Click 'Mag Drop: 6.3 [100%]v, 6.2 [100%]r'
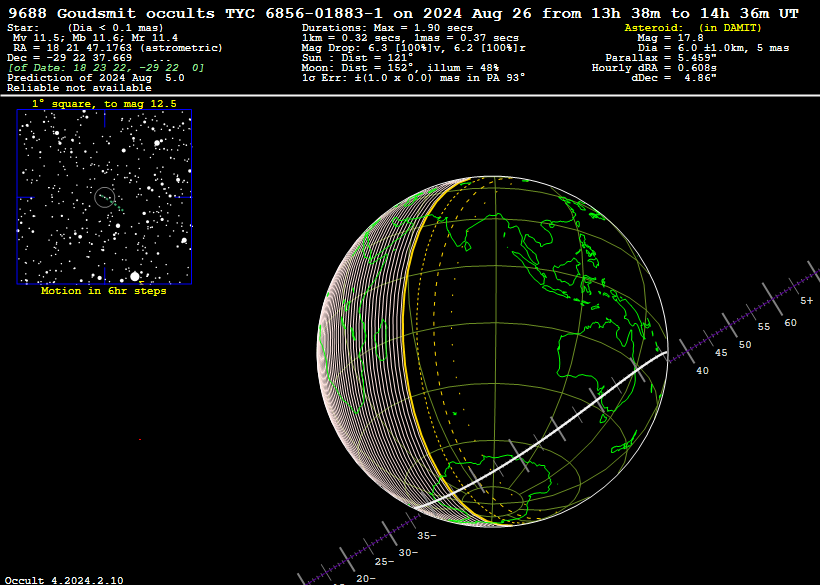The width and height of the screenshot is (820, 585). pyautogui.click(x=413, y=48)
